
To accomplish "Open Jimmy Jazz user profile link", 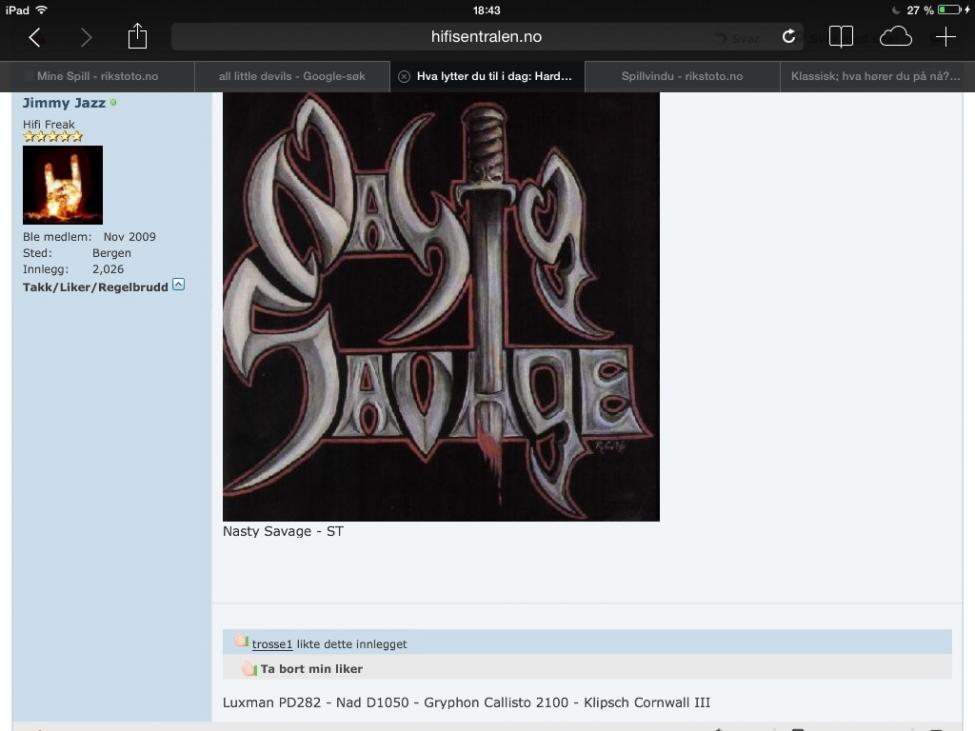I will coord(64,103).
